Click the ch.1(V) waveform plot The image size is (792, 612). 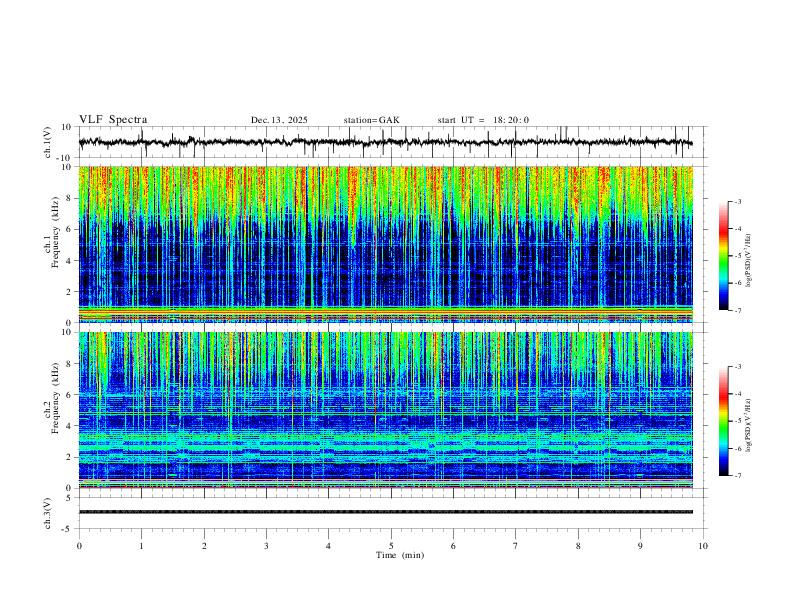point(393,142)
